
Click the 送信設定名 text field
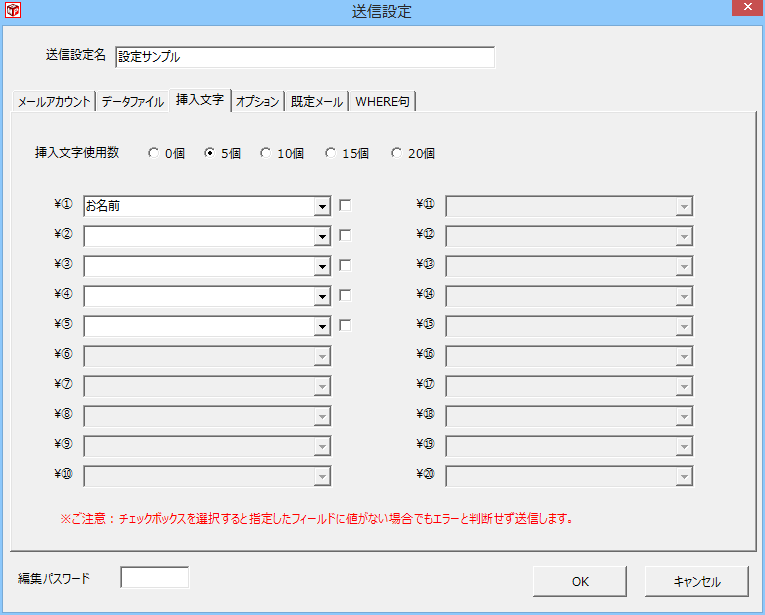click(x=305, y=57)
